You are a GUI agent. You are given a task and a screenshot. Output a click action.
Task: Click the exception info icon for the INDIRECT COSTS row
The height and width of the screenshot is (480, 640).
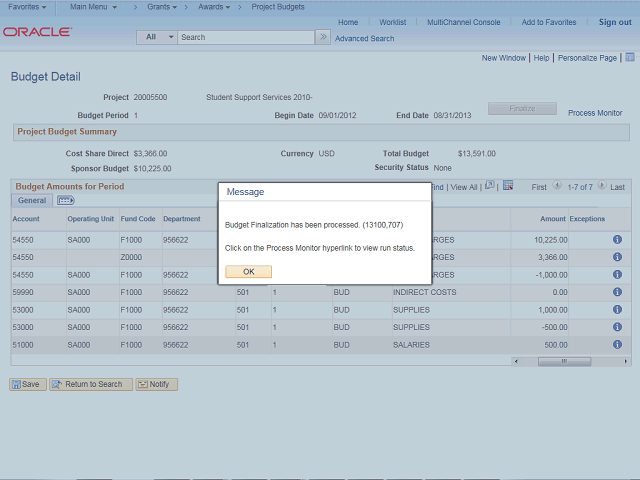(x=617, y=292)
